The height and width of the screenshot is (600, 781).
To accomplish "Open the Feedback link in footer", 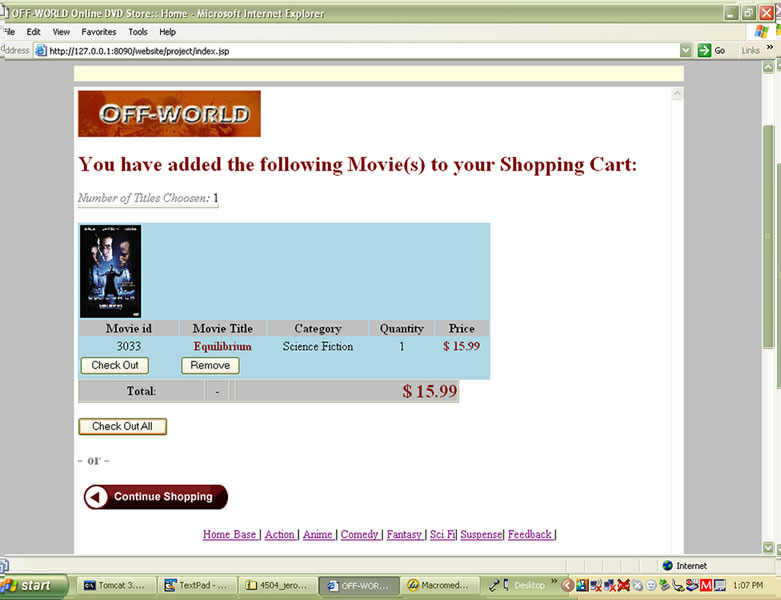I will click(530, 535).
